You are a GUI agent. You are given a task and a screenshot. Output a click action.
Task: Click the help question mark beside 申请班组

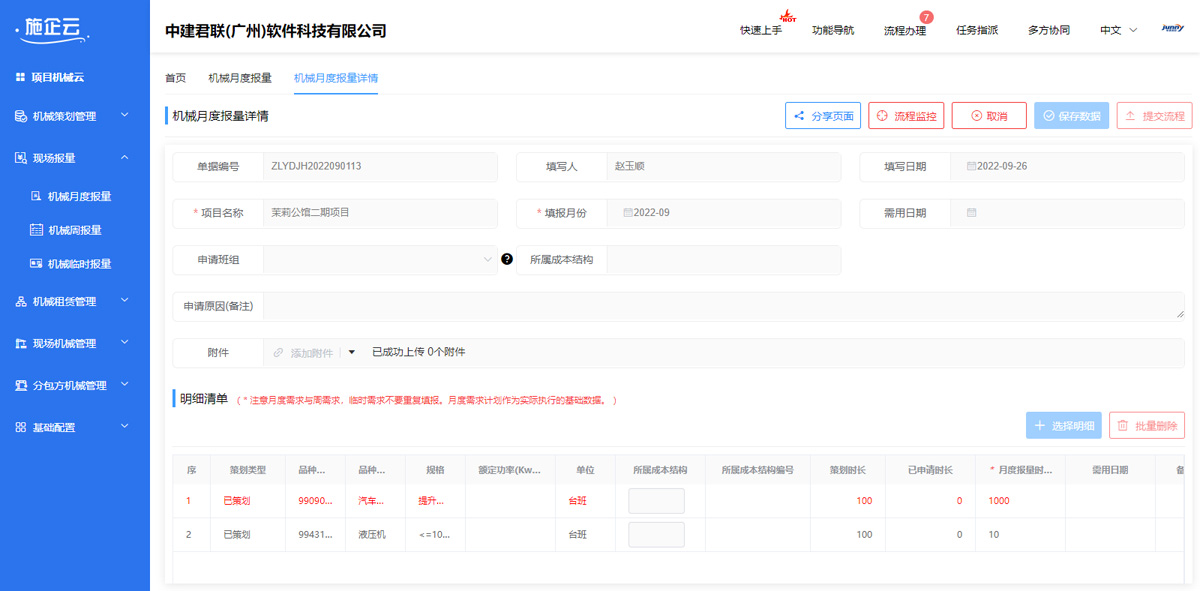click(x=507, y=259)
